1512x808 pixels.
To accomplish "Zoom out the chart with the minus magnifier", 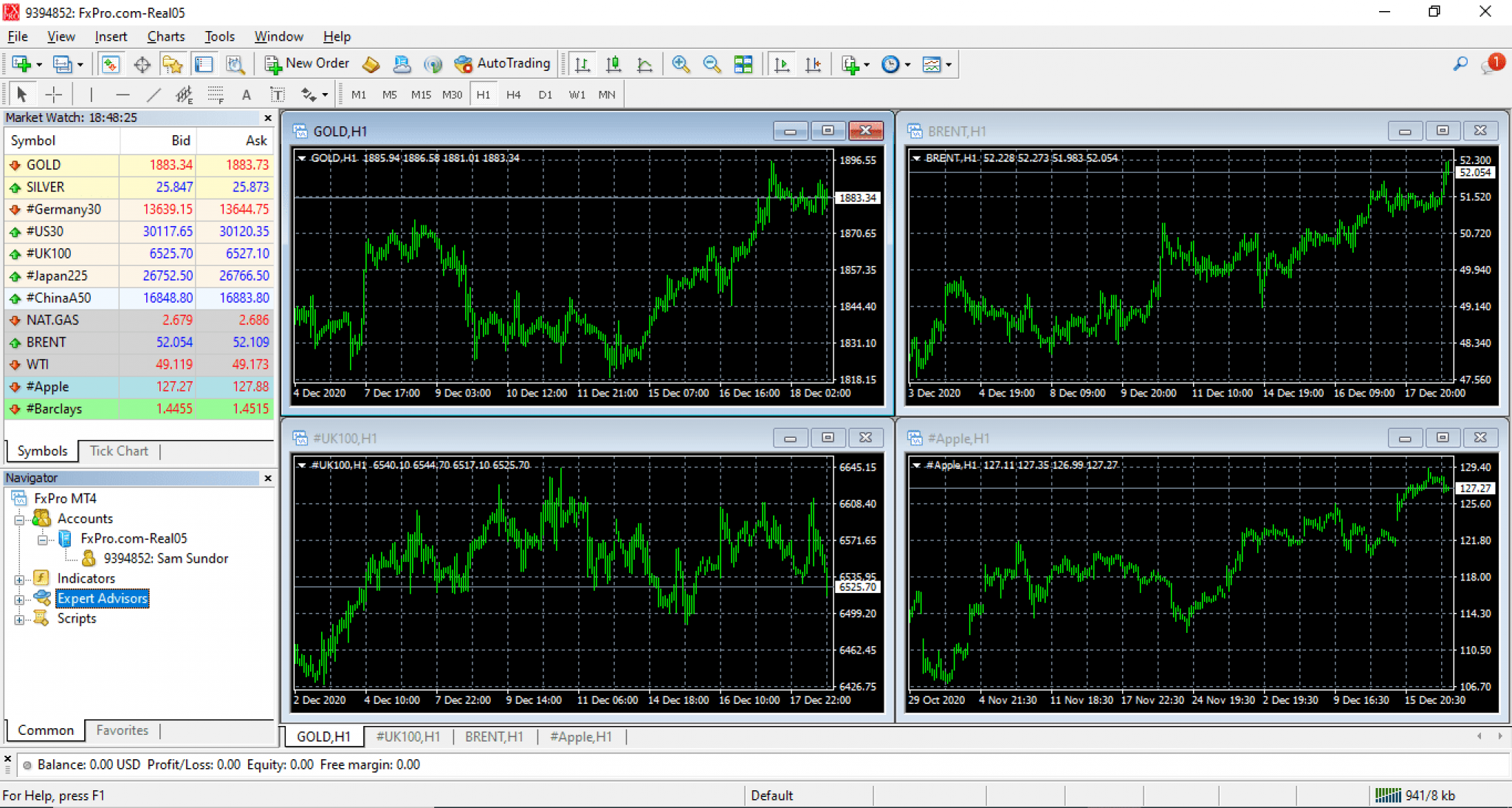I will (712, 64).
